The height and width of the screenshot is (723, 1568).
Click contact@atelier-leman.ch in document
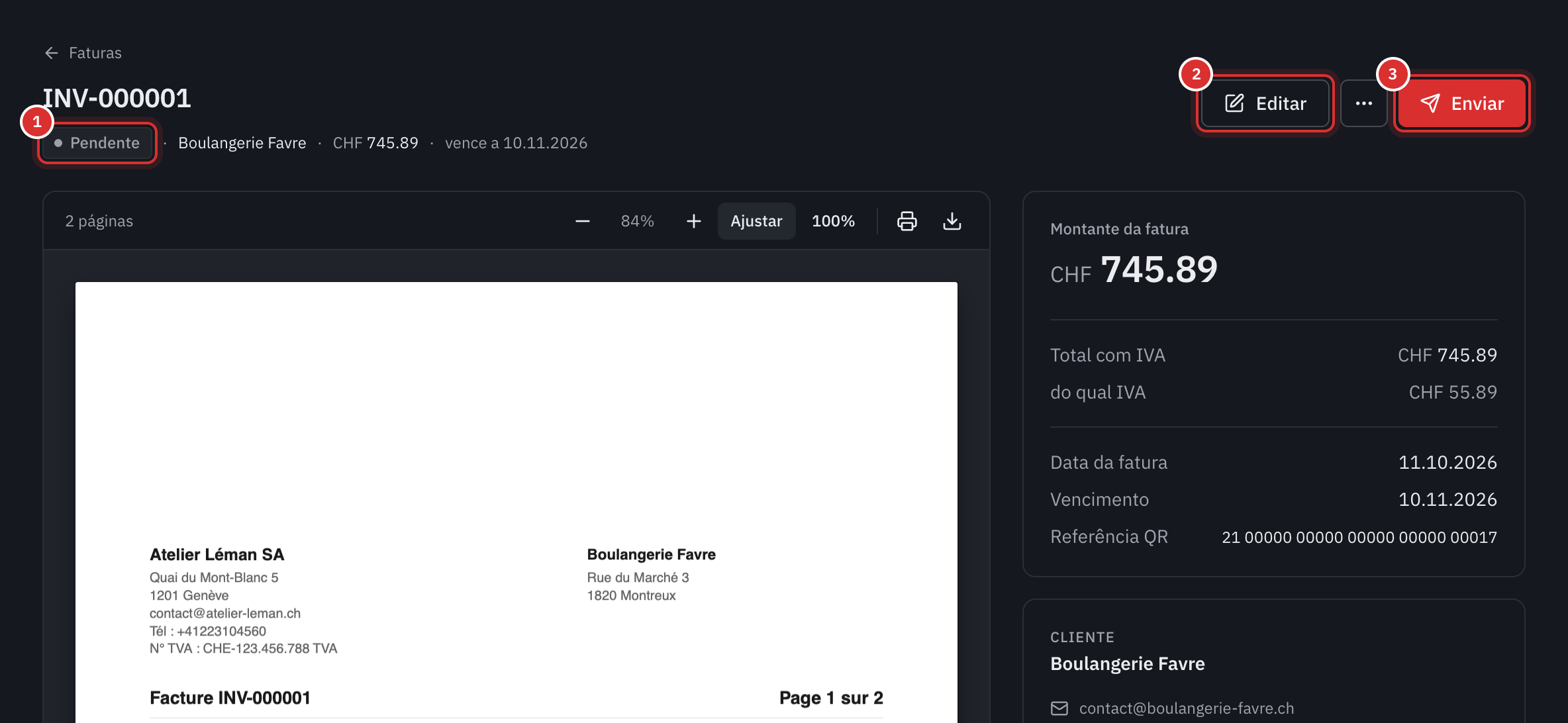click(x=225, y=613)
